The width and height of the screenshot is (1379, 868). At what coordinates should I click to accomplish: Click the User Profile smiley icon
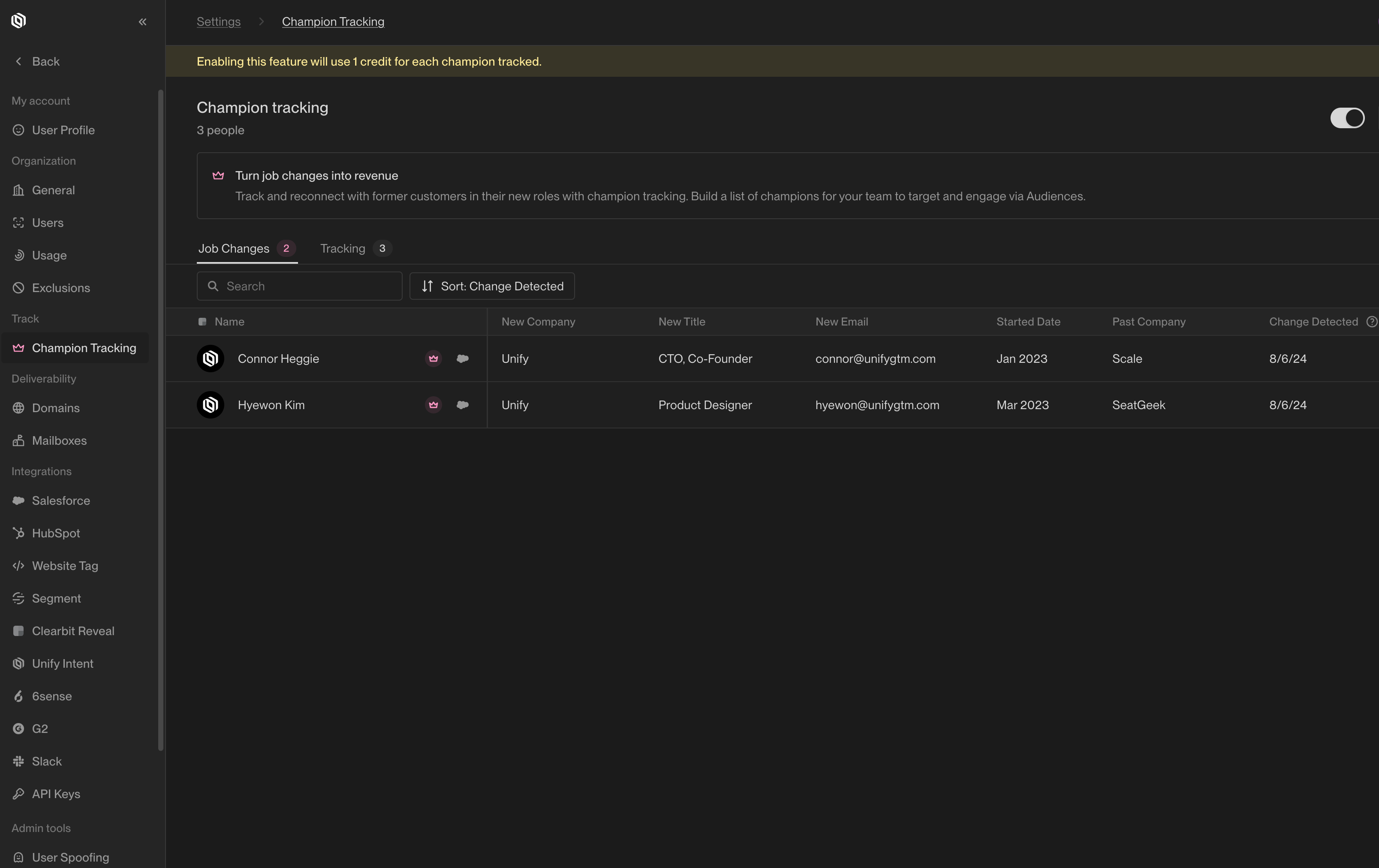pyautogui.click(x=18, y=130)
